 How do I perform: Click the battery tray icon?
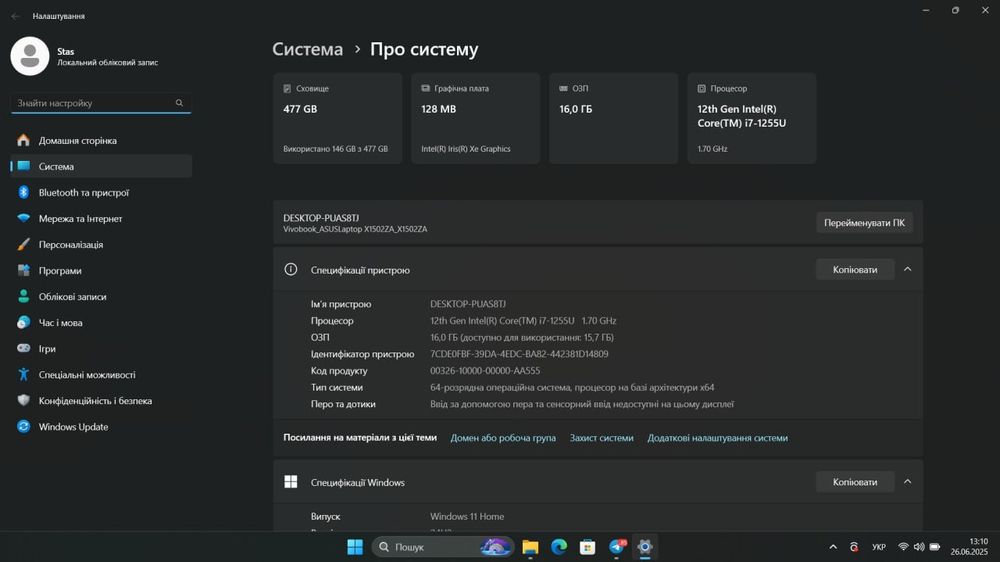[x=934, y=547]
